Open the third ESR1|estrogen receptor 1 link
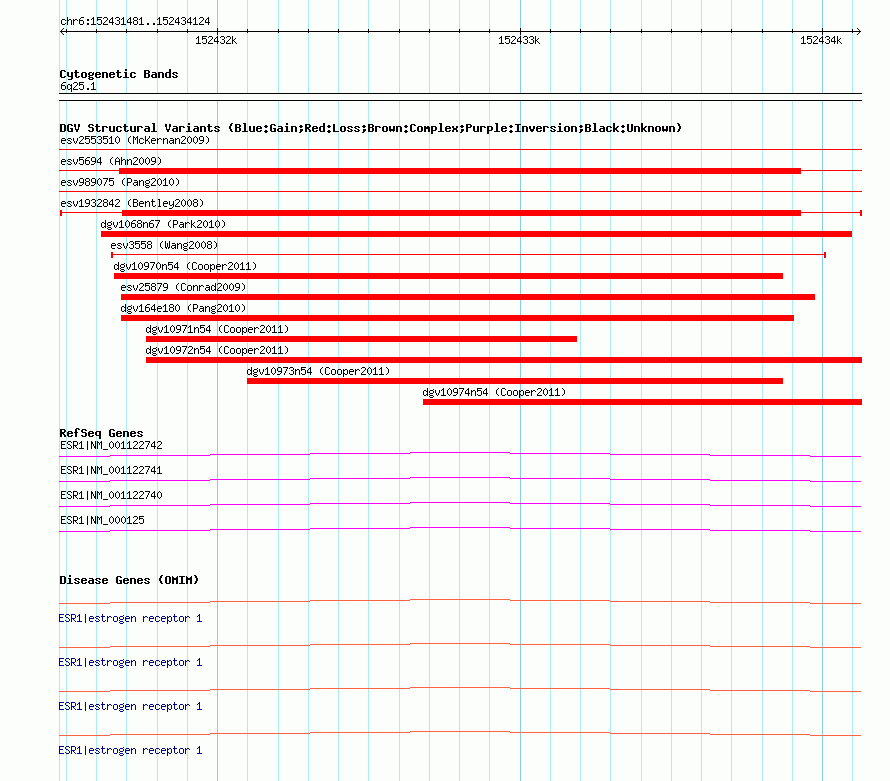890x781 pixels. (130, 706)
